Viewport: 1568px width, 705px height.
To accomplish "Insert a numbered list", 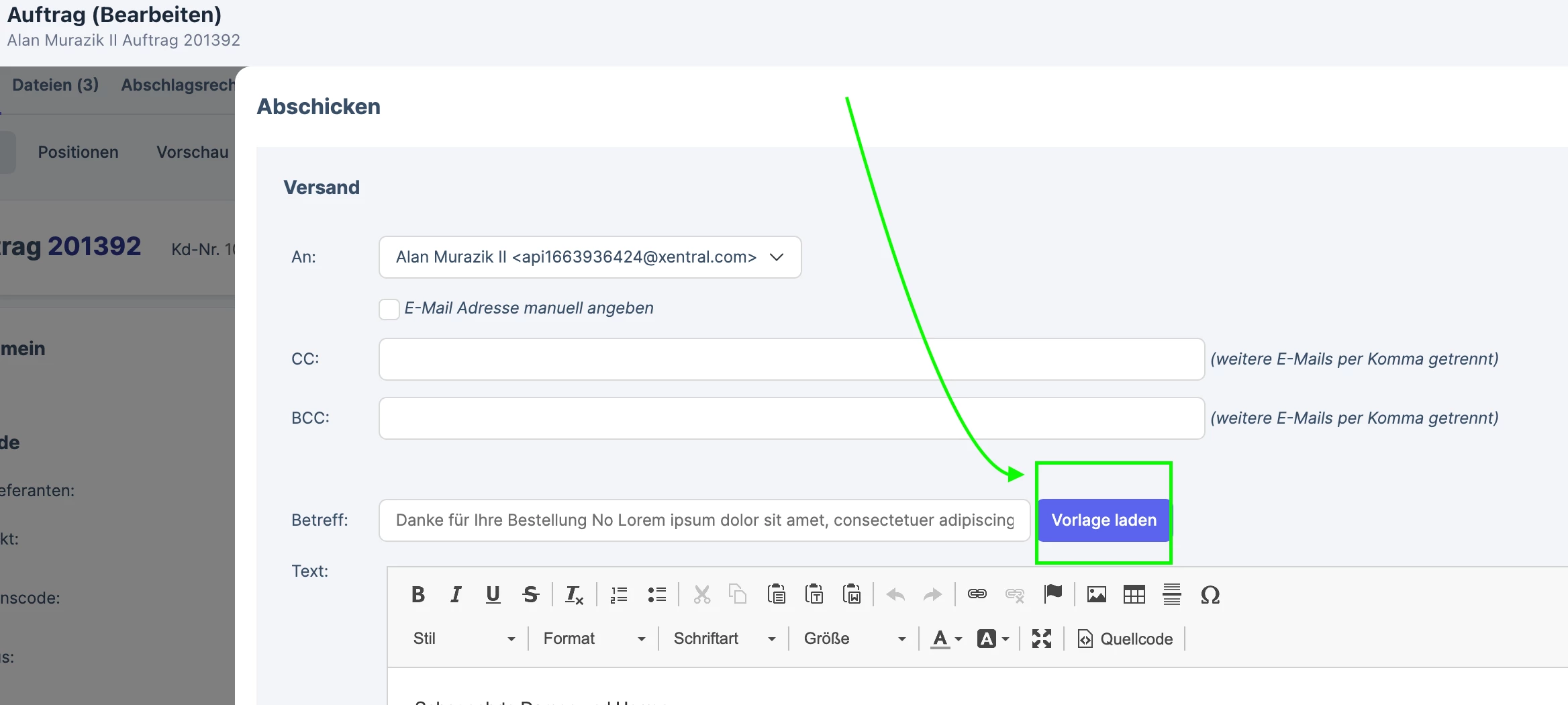I will point(619,595).
